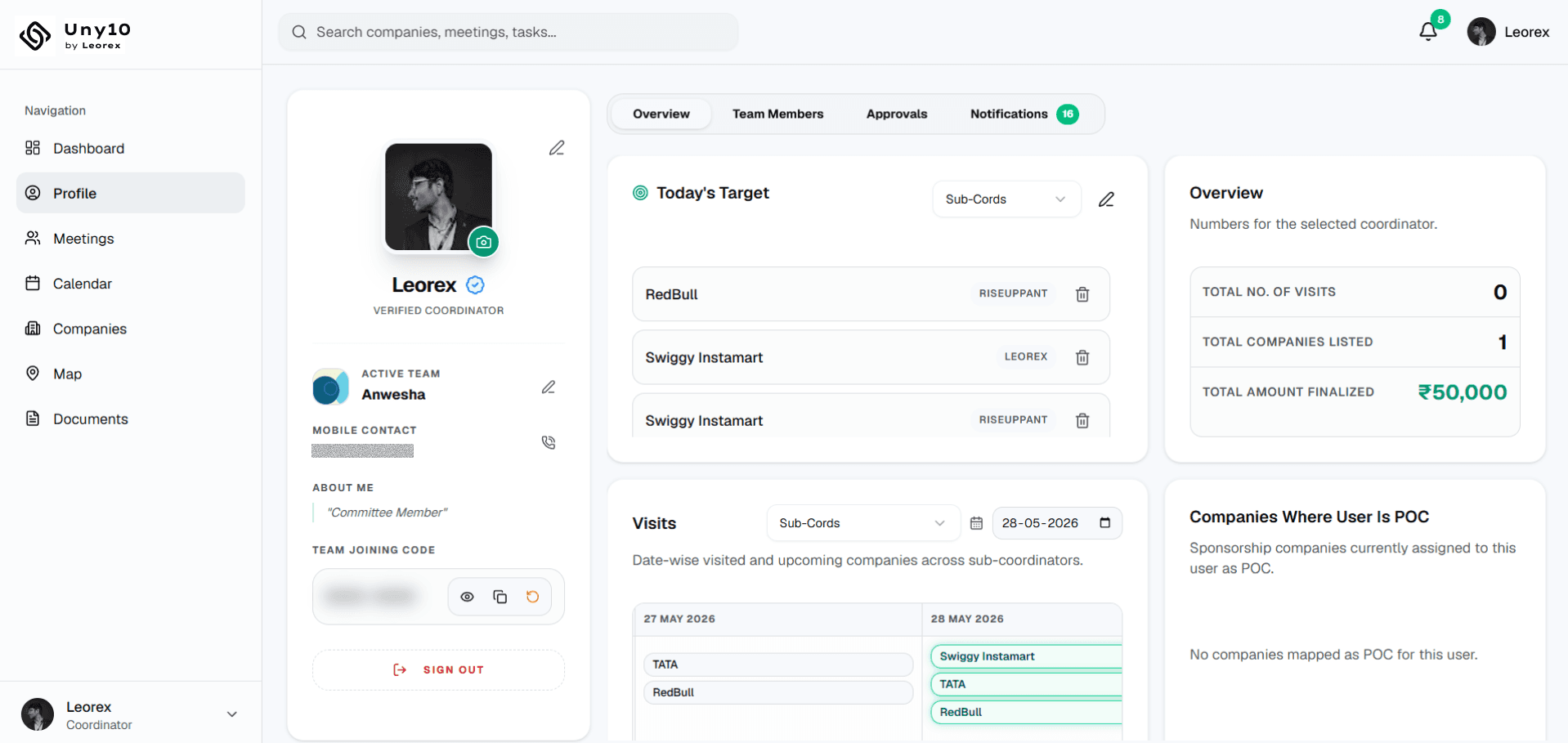The height and width of the screenshot is (743, 1568).
Task: Open the notifications bell icon
Action: point(1428,32)
